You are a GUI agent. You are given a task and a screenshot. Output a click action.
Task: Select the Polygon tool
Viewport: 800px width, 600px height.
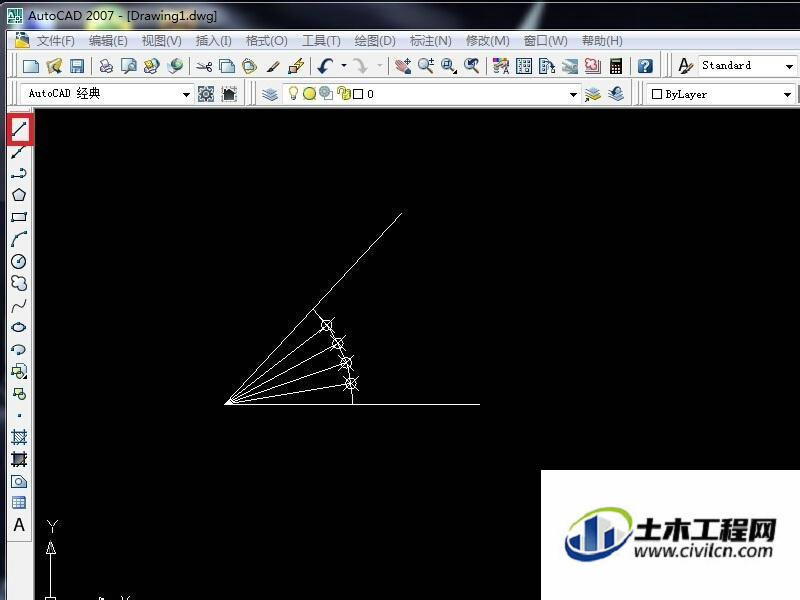[x=19, y=195]
